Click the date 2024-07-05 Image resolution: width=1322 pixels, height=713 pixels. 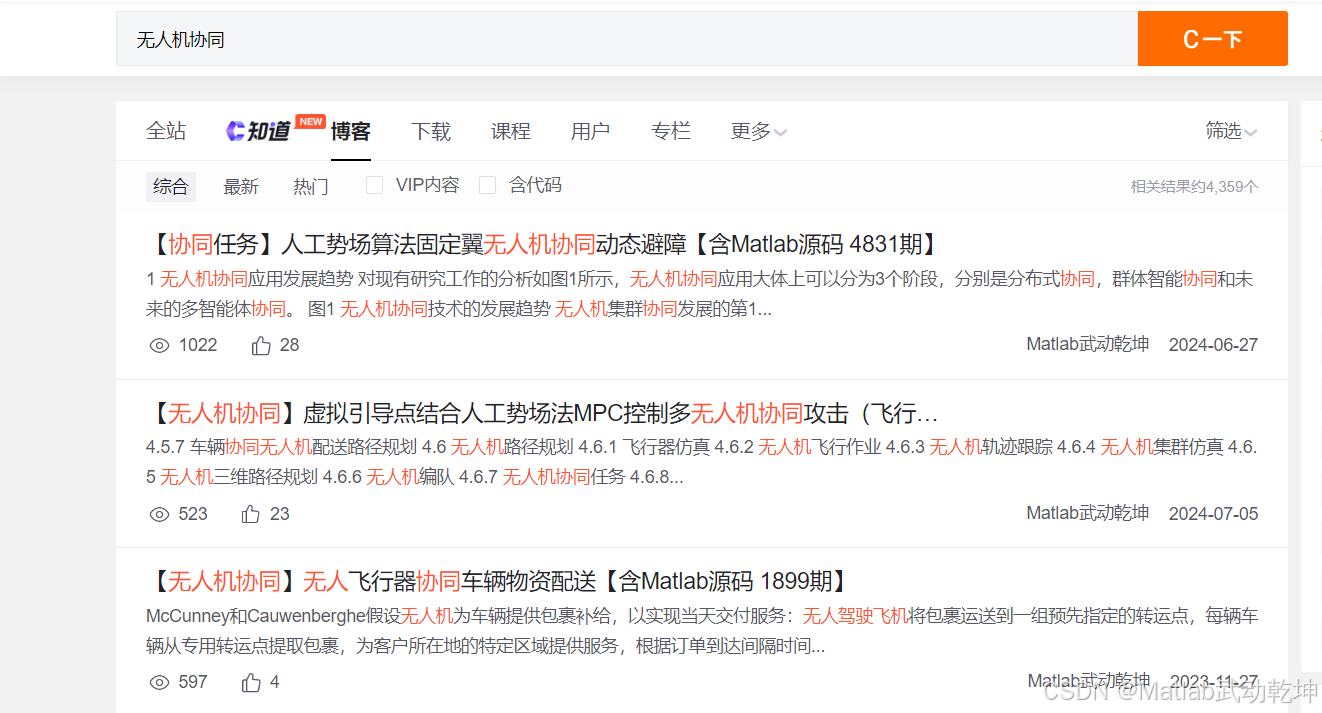(x=1213, y=514)
